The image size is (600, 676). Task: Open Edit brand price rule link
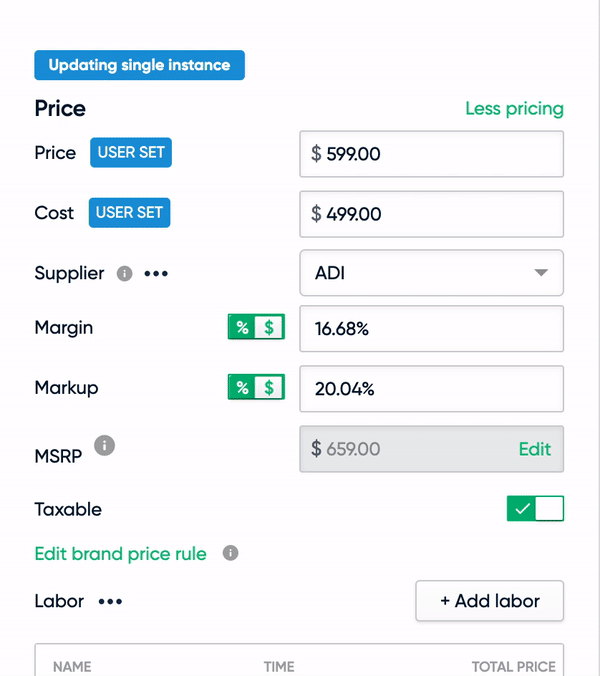[121, 554]
